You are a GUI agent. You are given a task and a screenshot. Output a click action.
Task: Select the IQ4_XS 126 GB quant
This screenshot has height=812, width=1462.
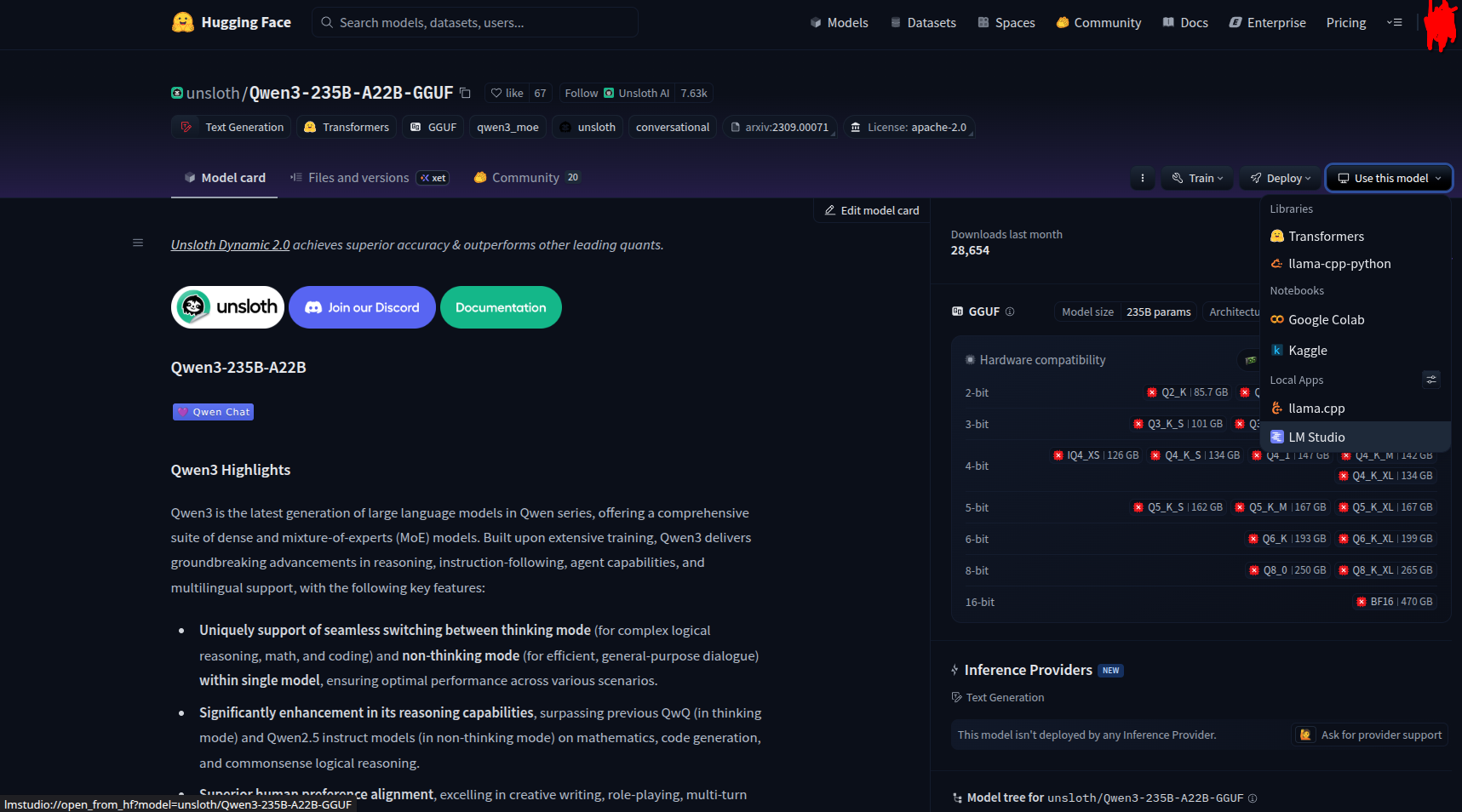(1096, 455)
